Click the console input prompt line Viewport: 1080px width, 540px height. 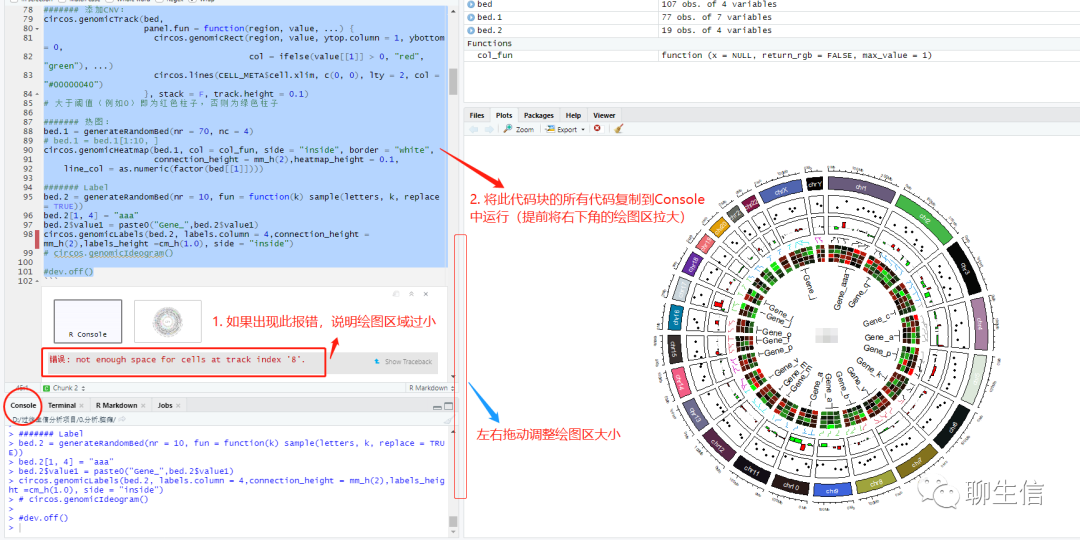click(227, 528)
